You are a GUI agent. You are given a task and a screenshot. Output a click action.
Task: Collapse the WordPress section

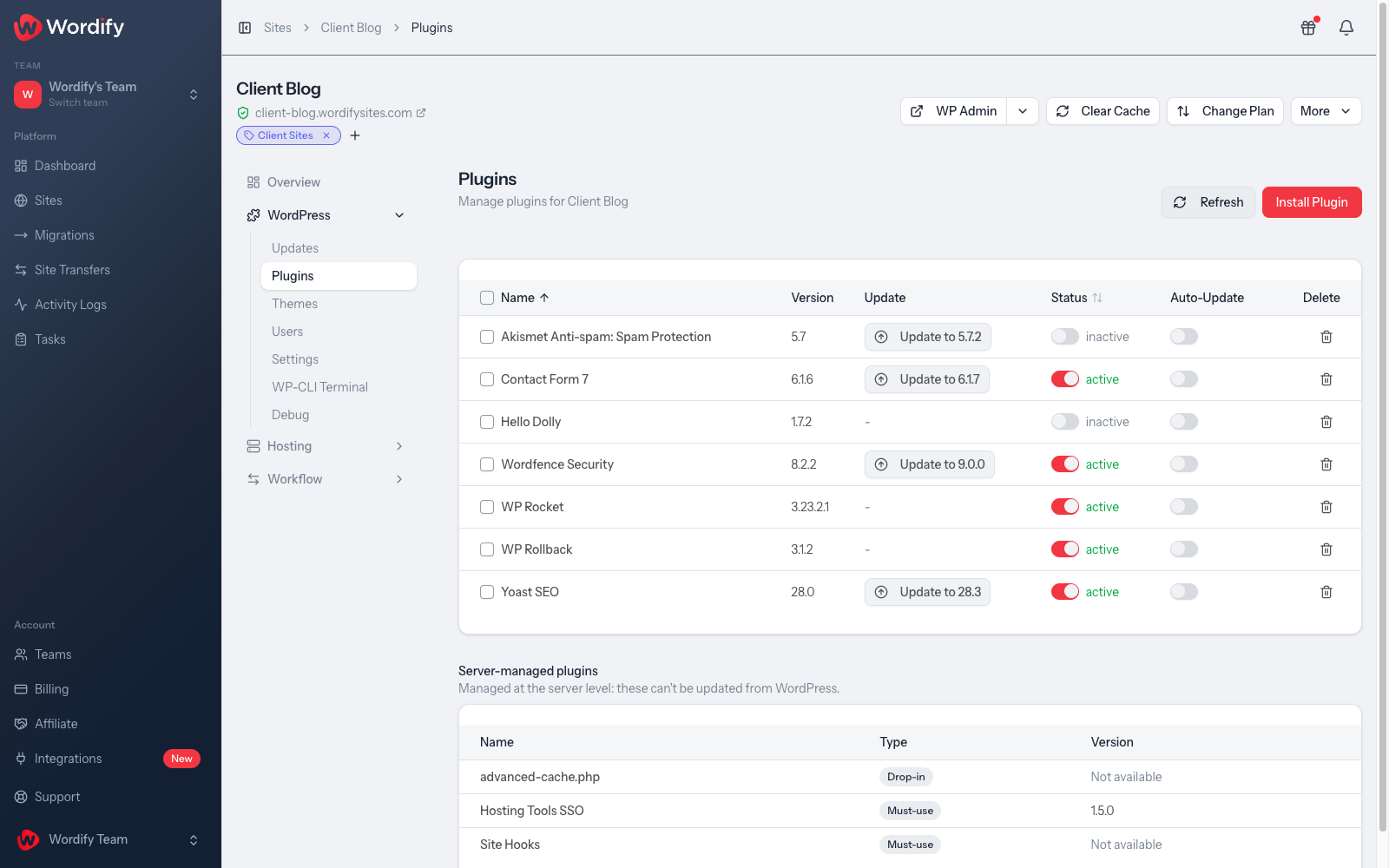pos(399,215)
